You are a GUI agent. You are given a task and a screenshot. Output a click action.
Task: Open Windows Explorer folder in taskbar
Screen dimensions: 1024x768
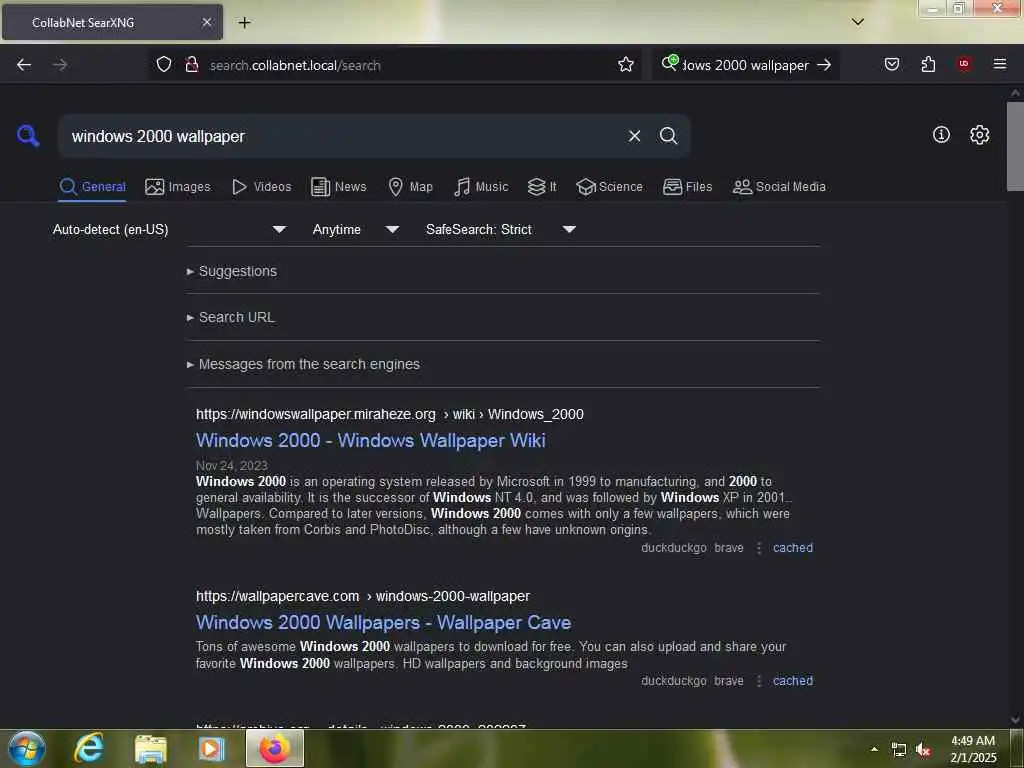pos(150,748)
